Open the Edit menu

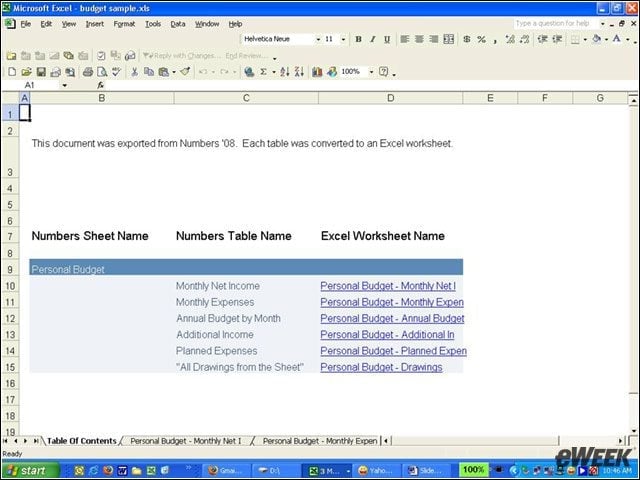click(x=46, y=24)
